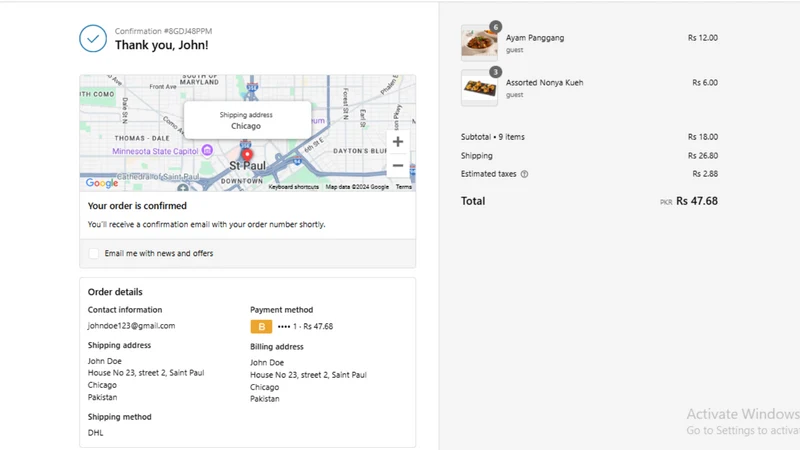Viewport: 800px width, 450px height.
Task: Open Ayam Panggang product thumbnail
Action: point(479,43)
